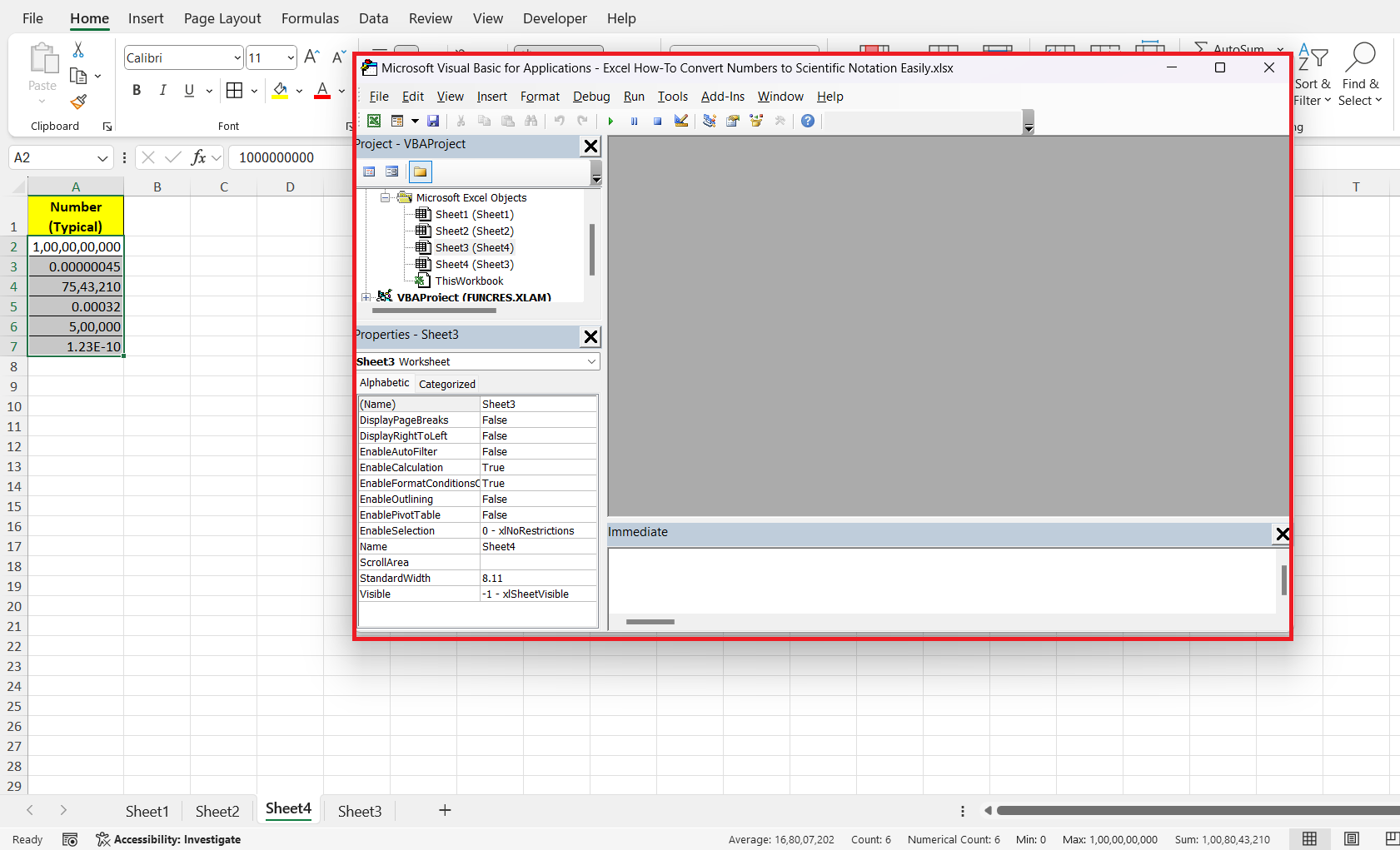
Task: Open the font size dropdown
Action: pos(290,57)
